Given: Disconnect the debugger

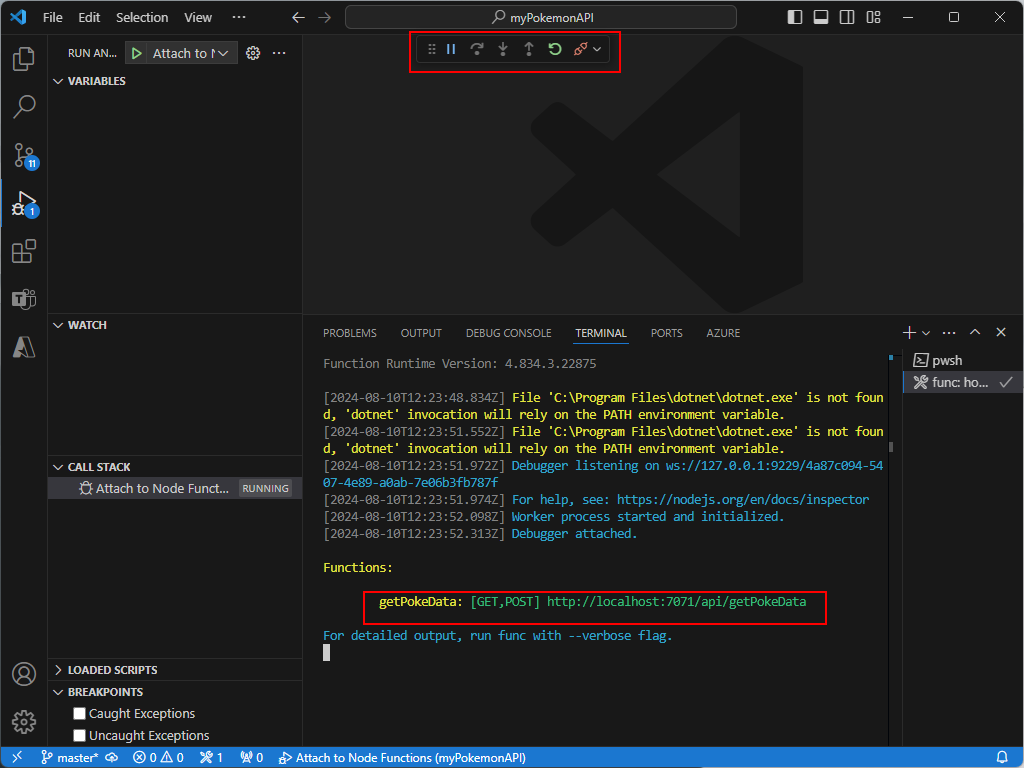Looking at the screenshot, I should pos(580,49).
